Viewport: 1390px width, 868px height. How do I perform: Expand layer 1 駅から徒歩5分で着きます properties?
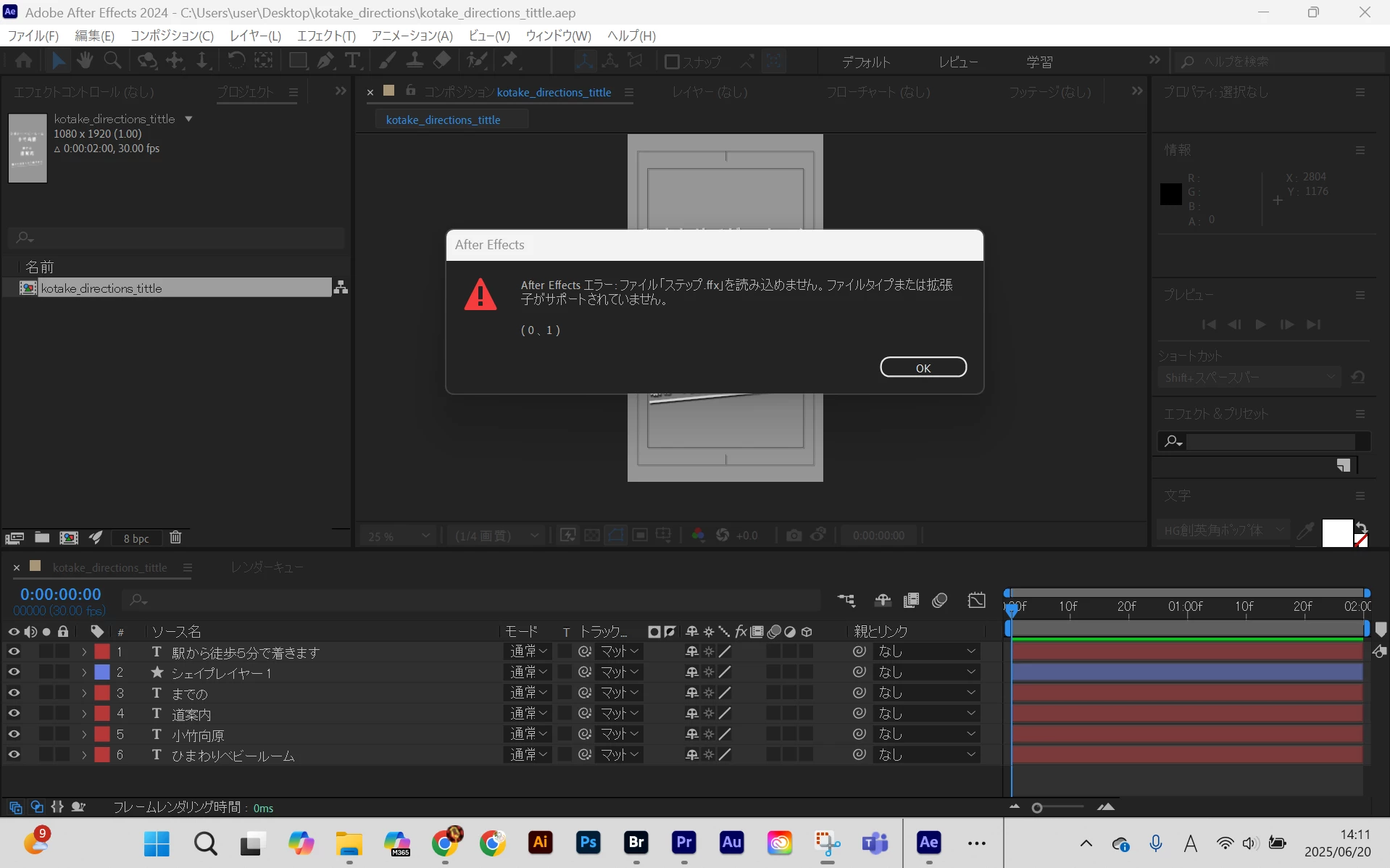tap(84, 651)
